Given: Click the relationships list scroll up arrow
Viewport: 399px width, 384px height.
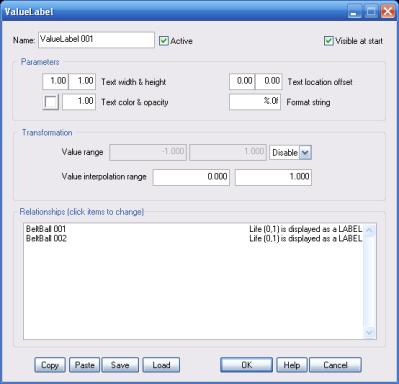Looking at the screenshot, I should point(369,230).
